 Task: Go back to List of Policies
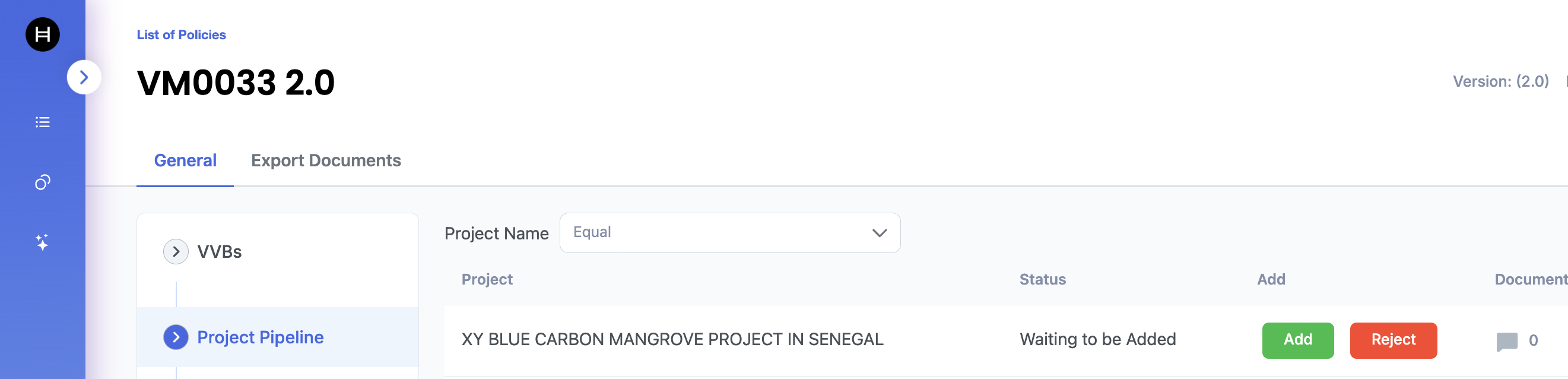click(181, 34)
